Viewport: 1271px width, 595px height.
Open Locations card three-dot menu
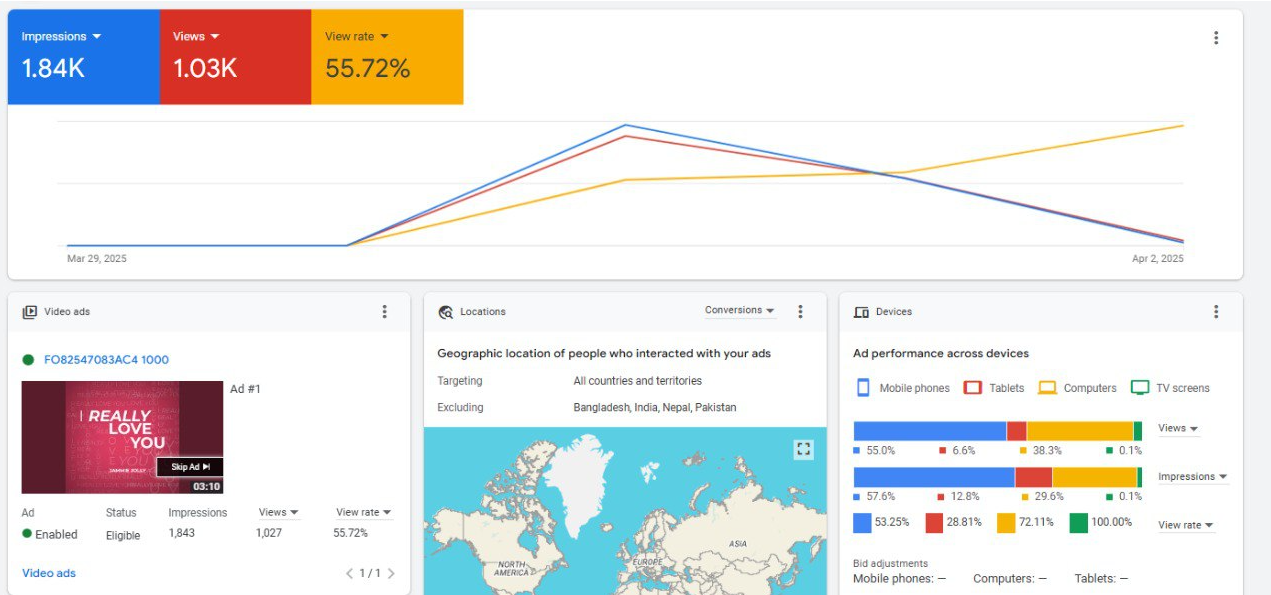800,312
